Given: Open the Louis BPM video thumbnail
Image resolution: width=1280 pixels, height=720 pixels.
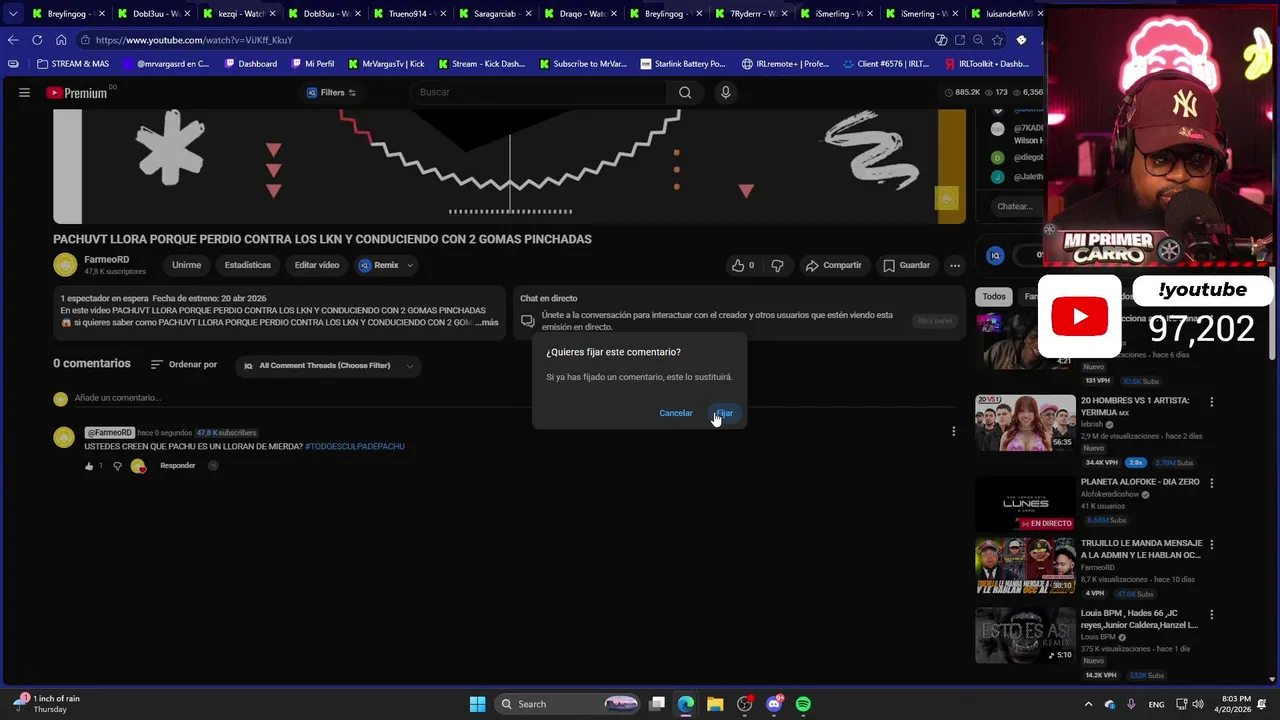Looking at the screenshot, I should [x=1025, y=635].
